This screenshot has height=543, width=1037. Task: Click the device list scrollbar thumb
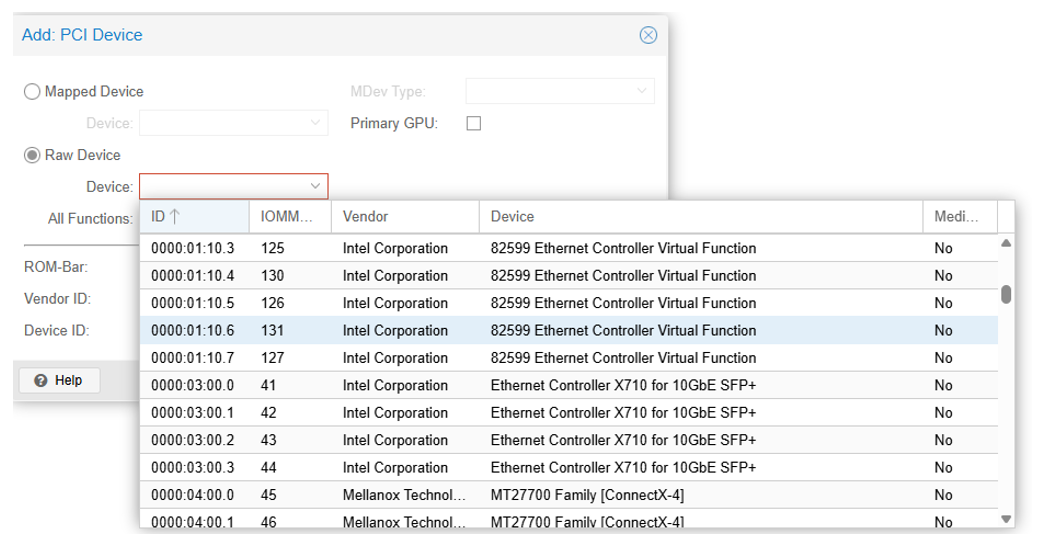(1006, 294)
